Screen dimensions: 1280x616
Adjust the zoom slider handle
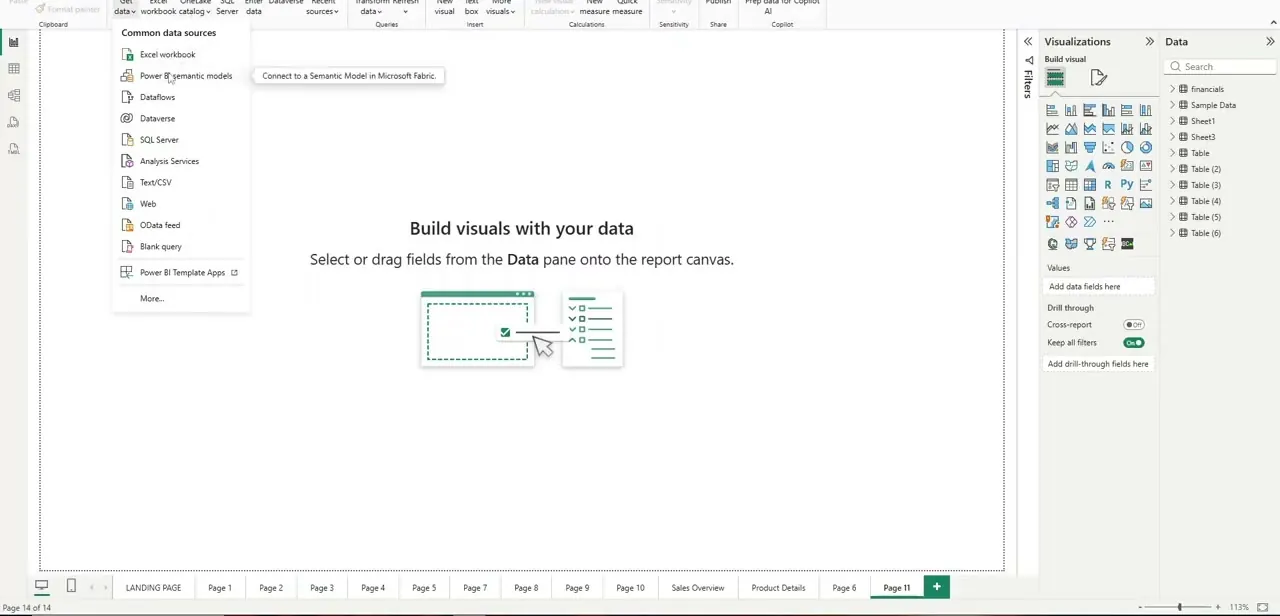[x=1179, y=607]
